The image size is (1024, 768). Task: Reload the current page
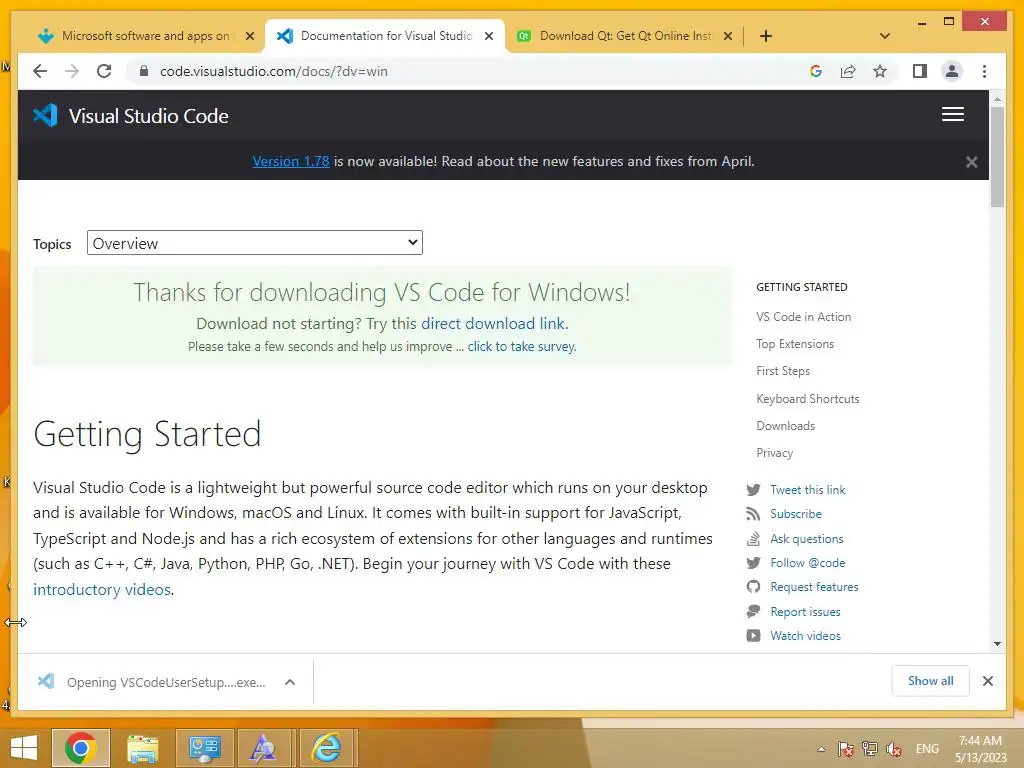click(x=104, y=71)
